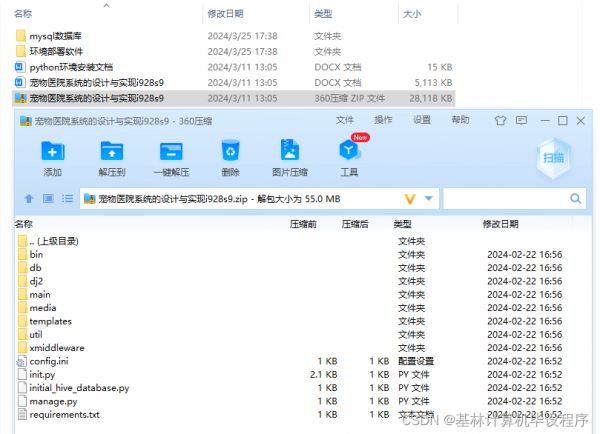600x434 pixels.
Task: Switch to icon view mode
Action: 48,198
